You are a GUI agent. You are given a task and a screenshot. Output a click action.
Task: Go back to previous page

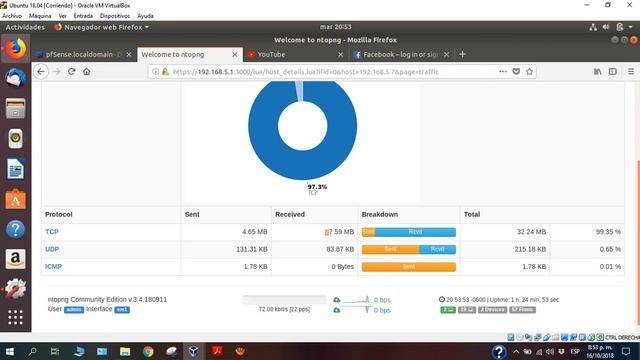pos(41,71)
